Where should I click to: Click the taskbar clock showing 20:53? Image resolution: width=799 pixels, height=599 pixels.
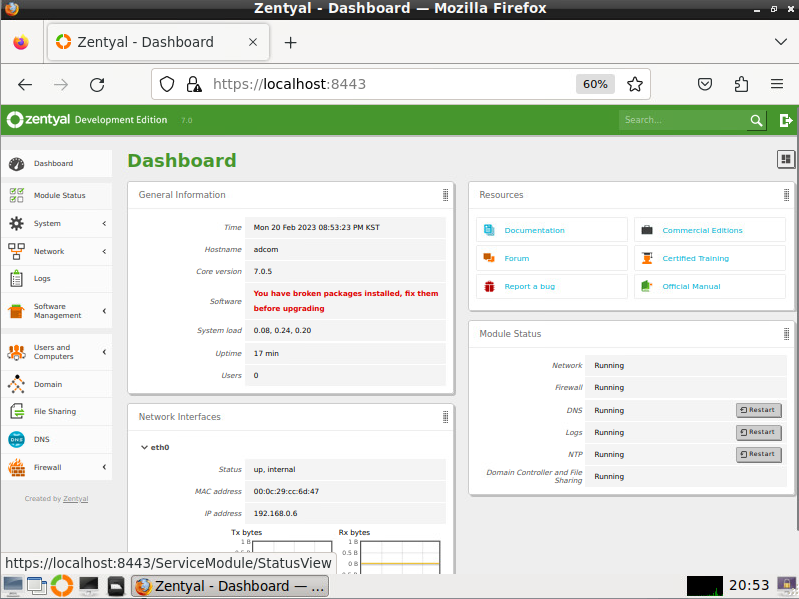[749, 586]
